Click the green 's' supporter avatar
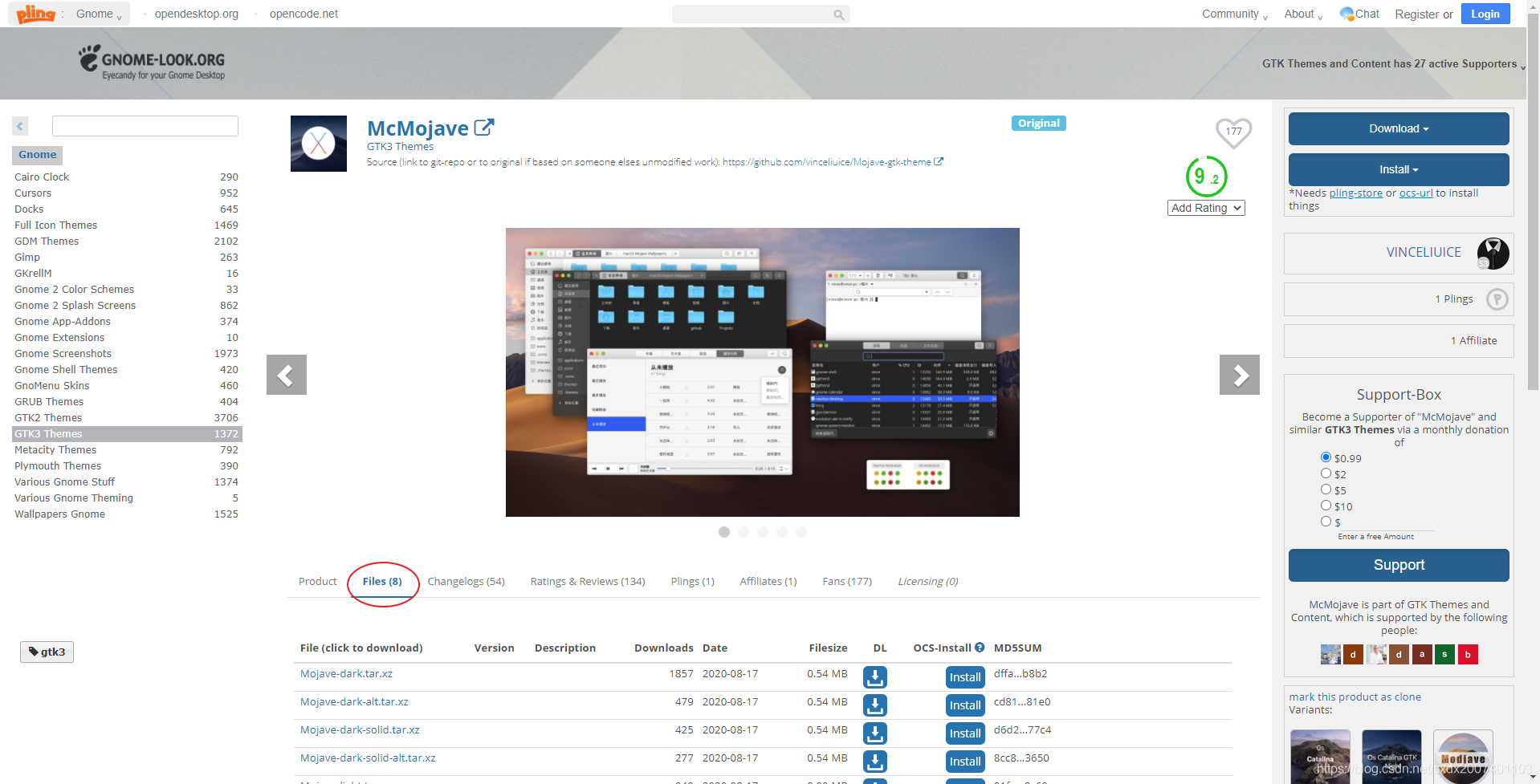This screenshot has height=784, width=1540. click(1444, 654)
